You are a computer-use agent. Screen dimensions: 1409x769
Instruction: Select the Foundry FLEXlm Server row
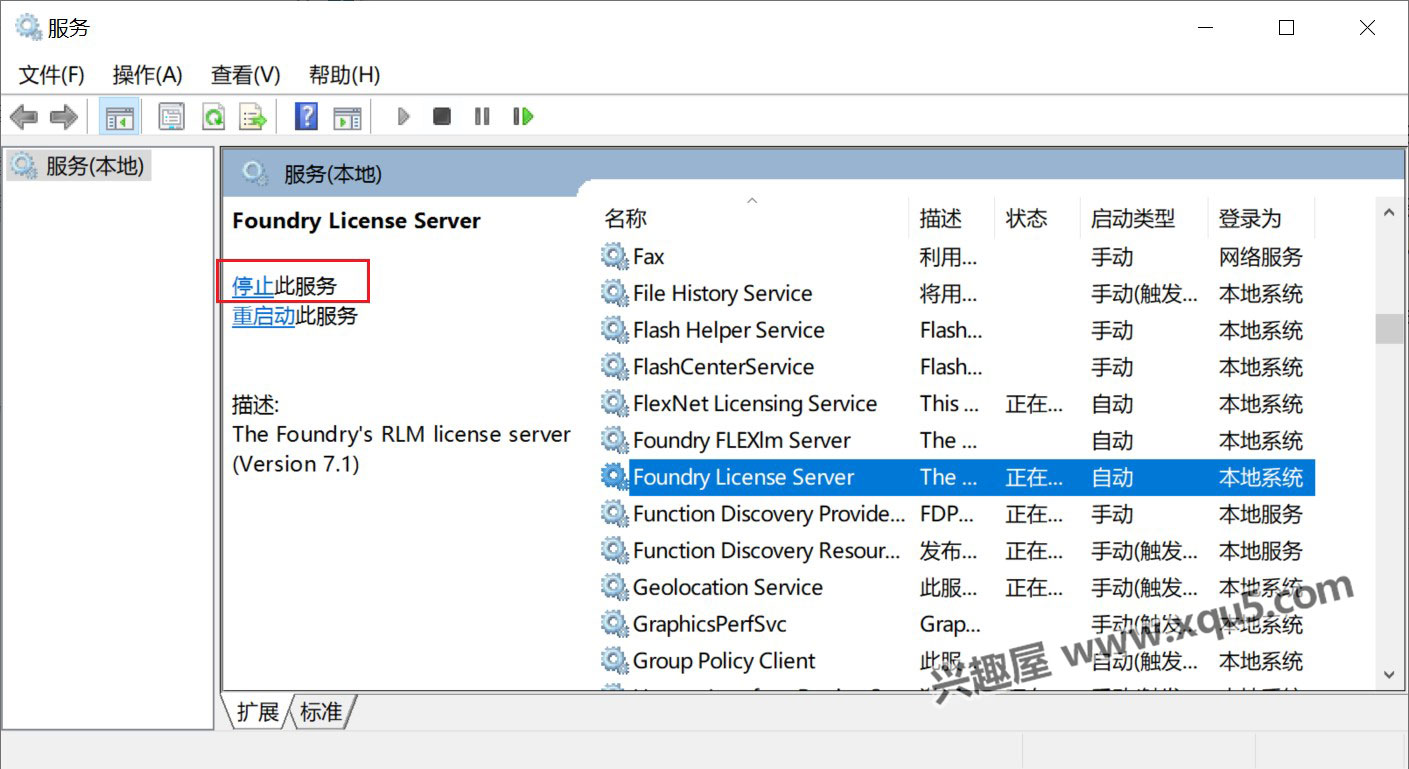[x=957, y=440]
